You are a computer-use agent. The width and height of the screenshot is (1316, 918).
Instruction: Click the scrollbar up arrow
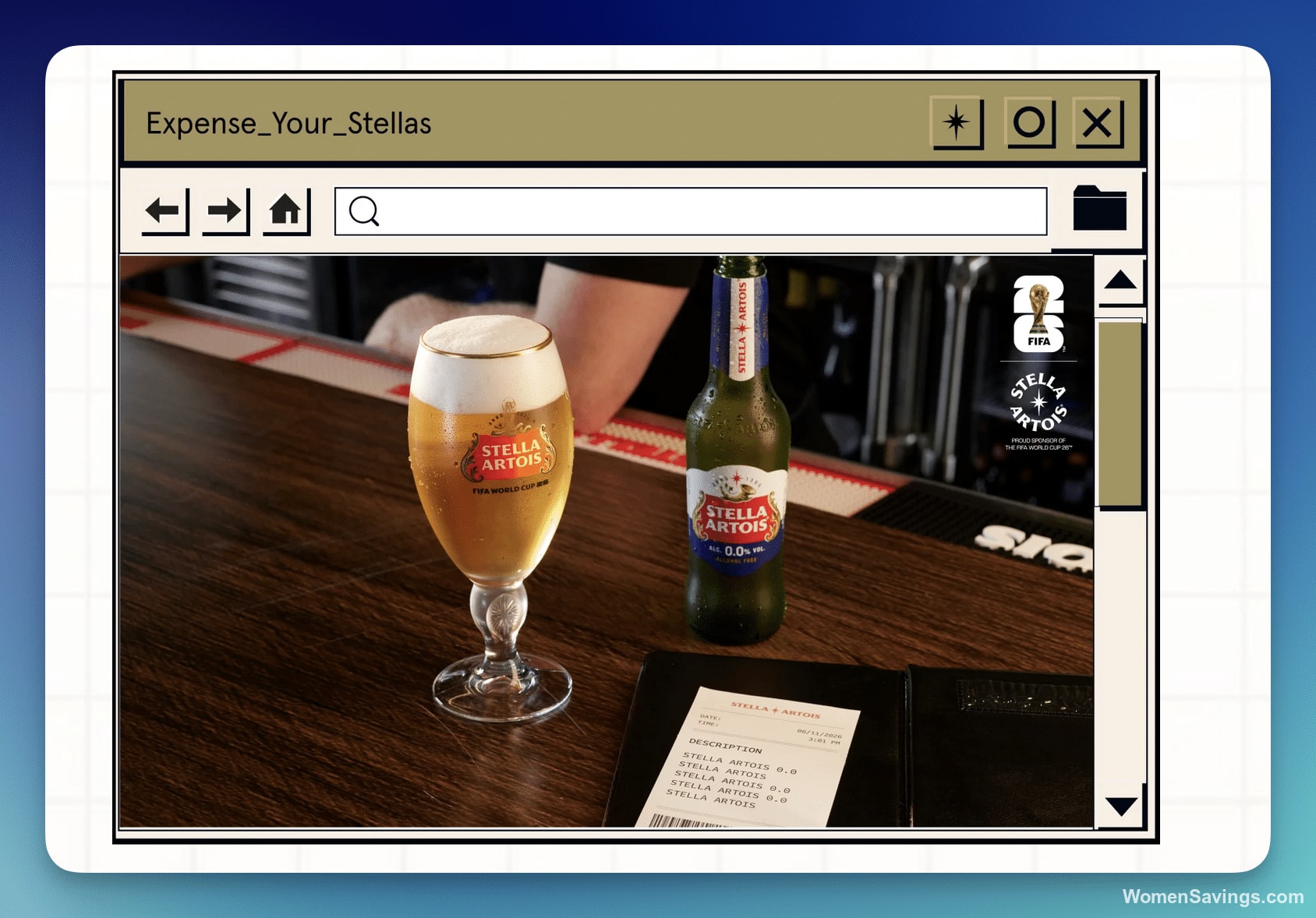pyautogui.click(x=1120, y=281)
